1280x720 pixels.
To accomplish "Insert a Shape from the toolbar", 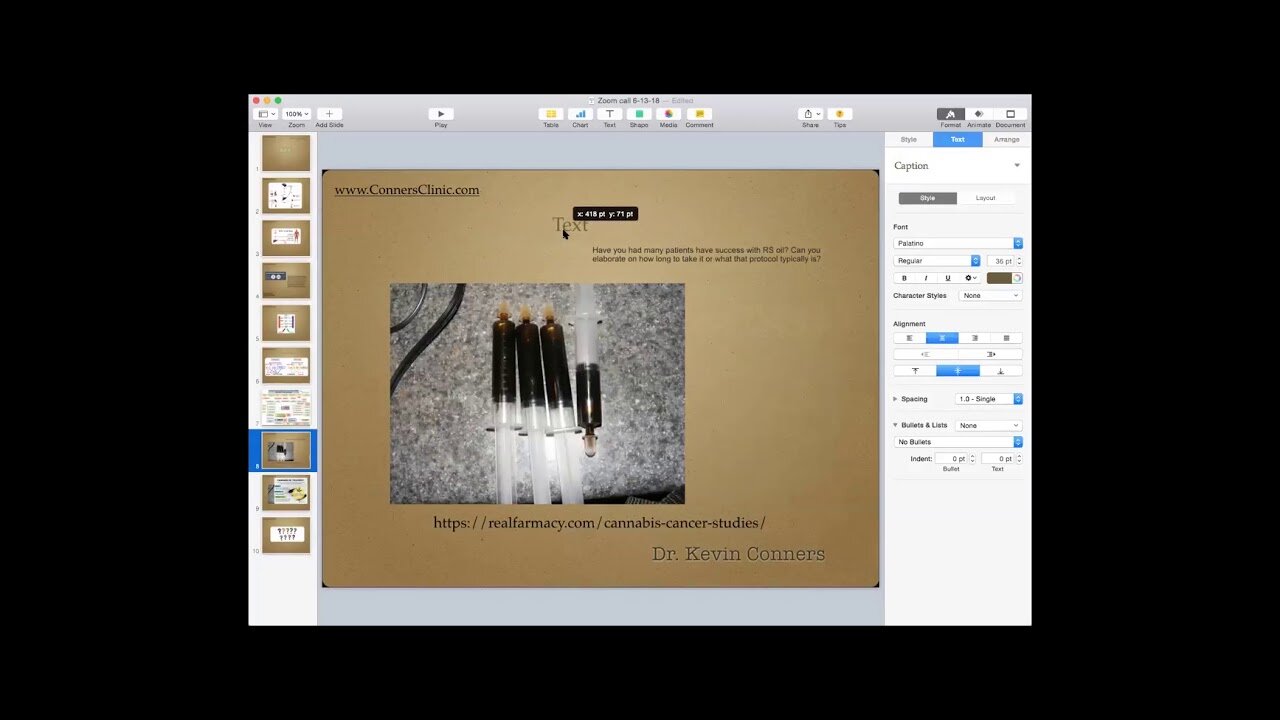I will pos(639,114).
